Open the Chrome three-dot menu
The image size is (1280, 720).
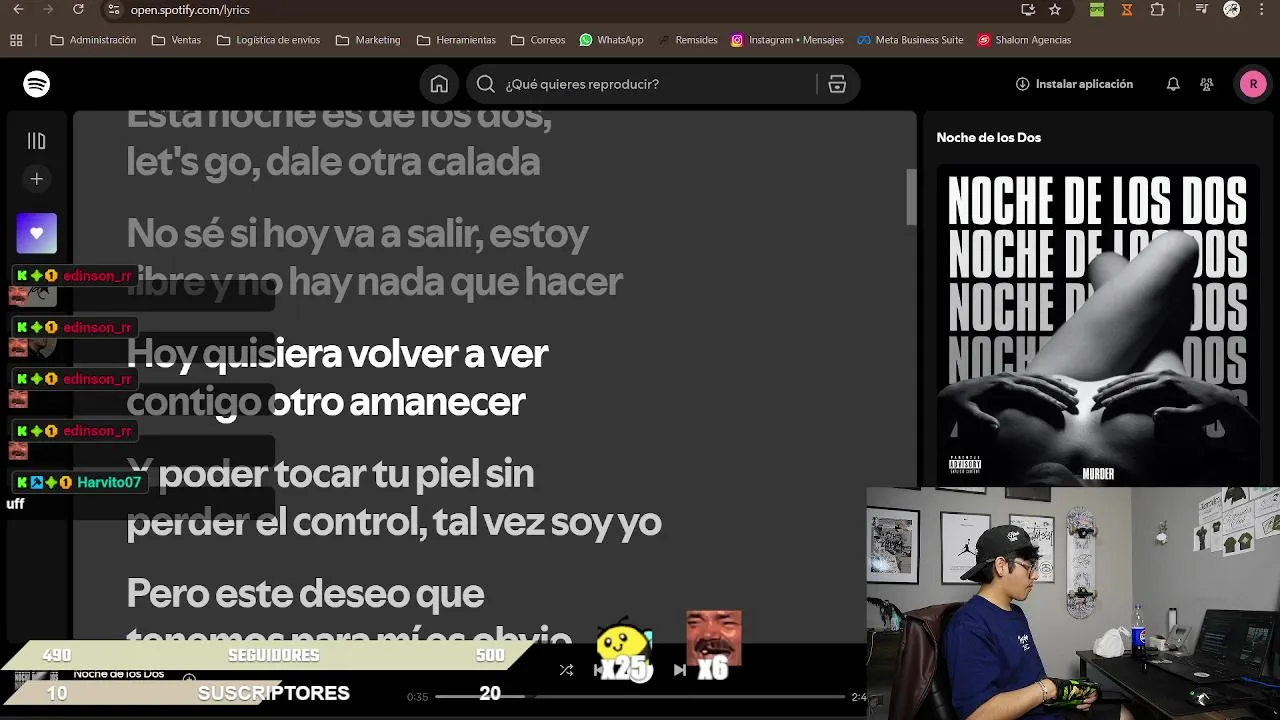pos(1262,10)
